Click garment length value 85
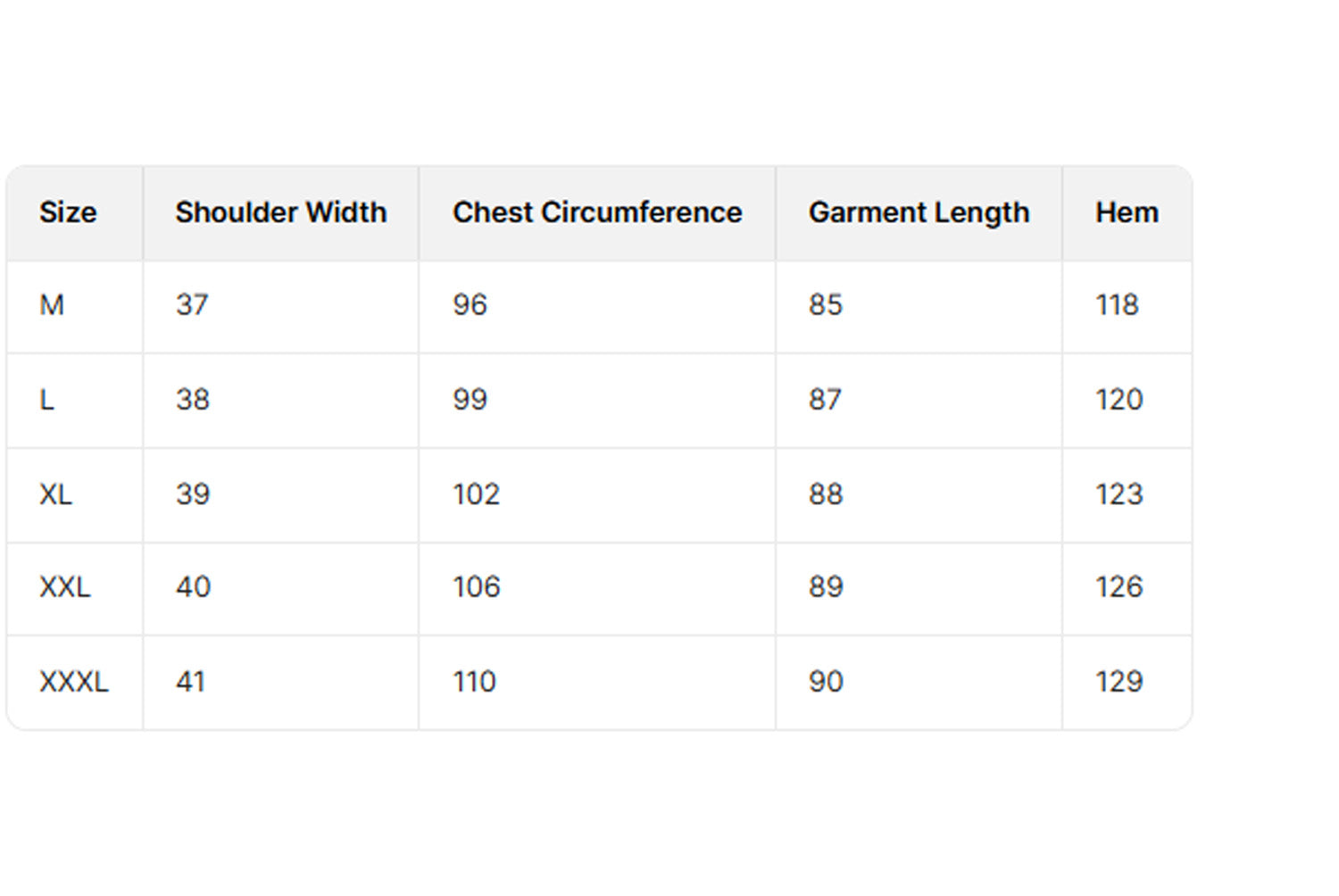The image size is (1339, 896). point(826,305)
